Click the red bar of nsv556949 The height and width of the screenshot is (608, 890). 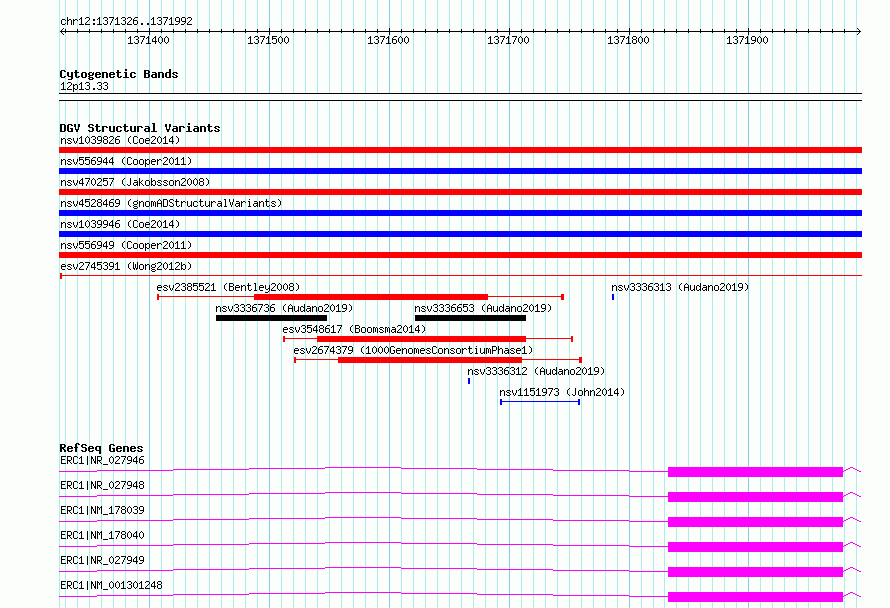tap(460, 255)
